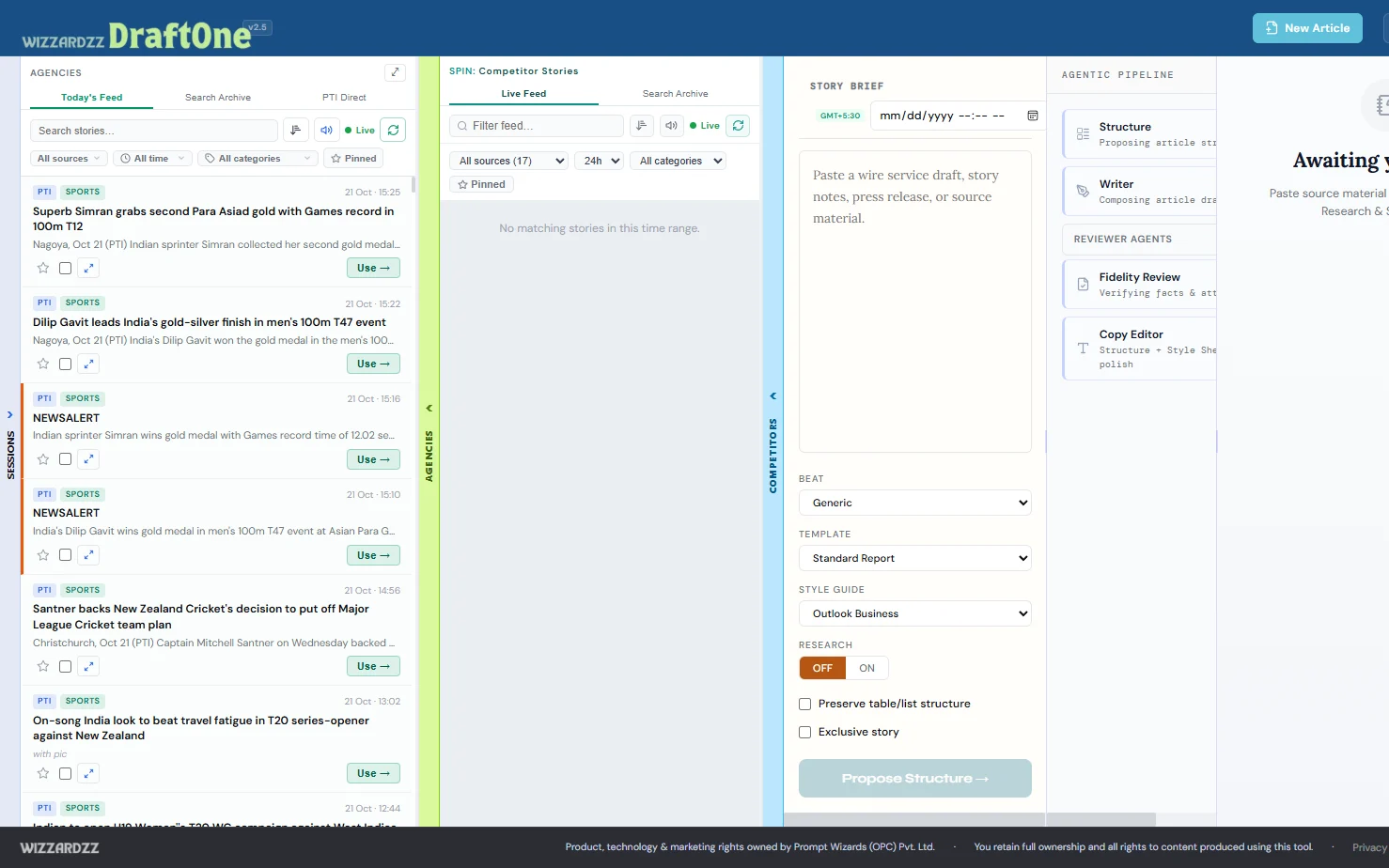Open the date picker calendar icon
This screenshot has width=1389, height=868.
[1033, 116]
